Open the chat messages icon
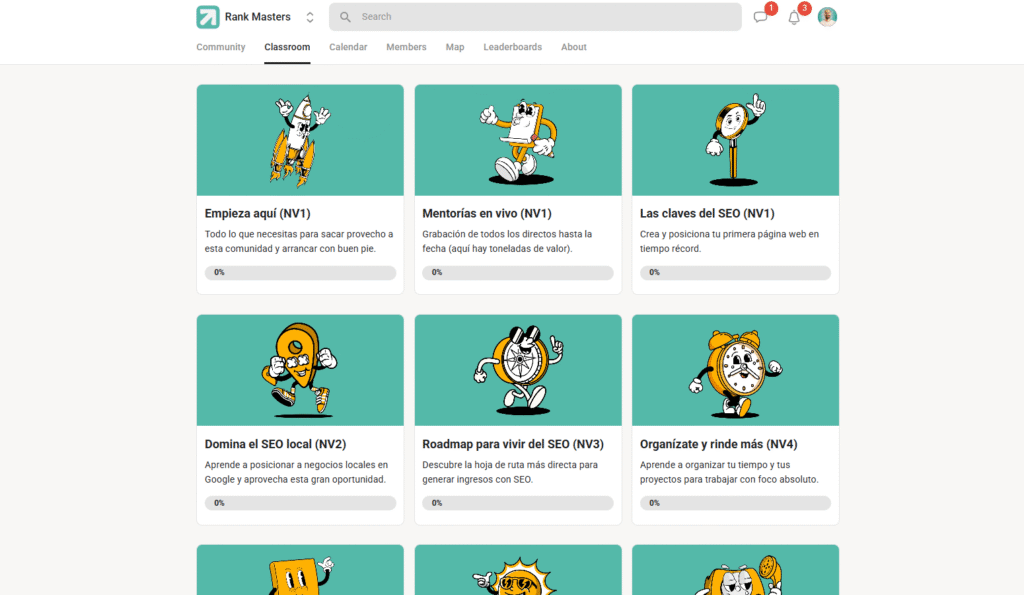1024x595 pixels. click(761, 17)
